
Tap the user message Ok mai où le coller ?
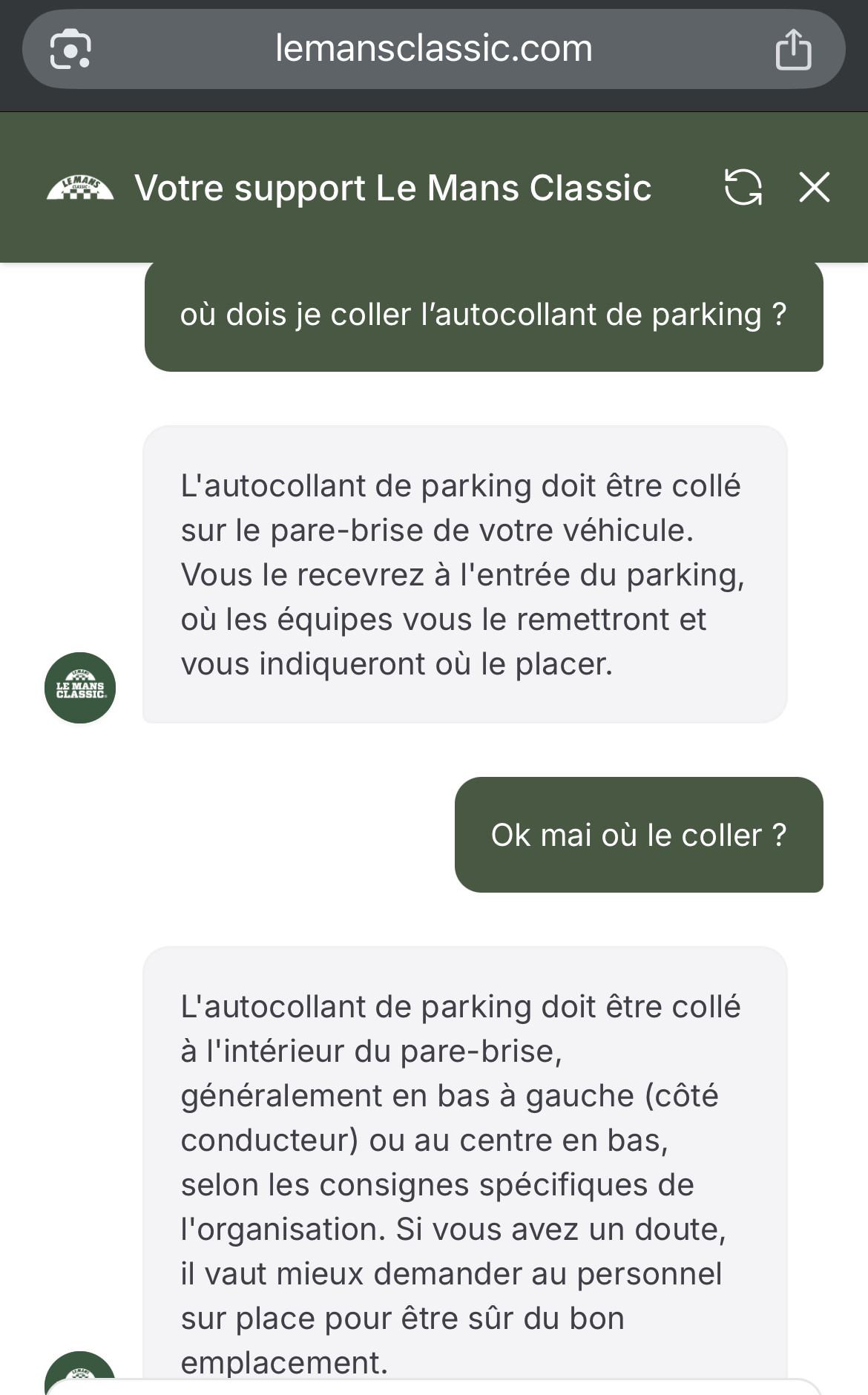click(x=639, y=835)
